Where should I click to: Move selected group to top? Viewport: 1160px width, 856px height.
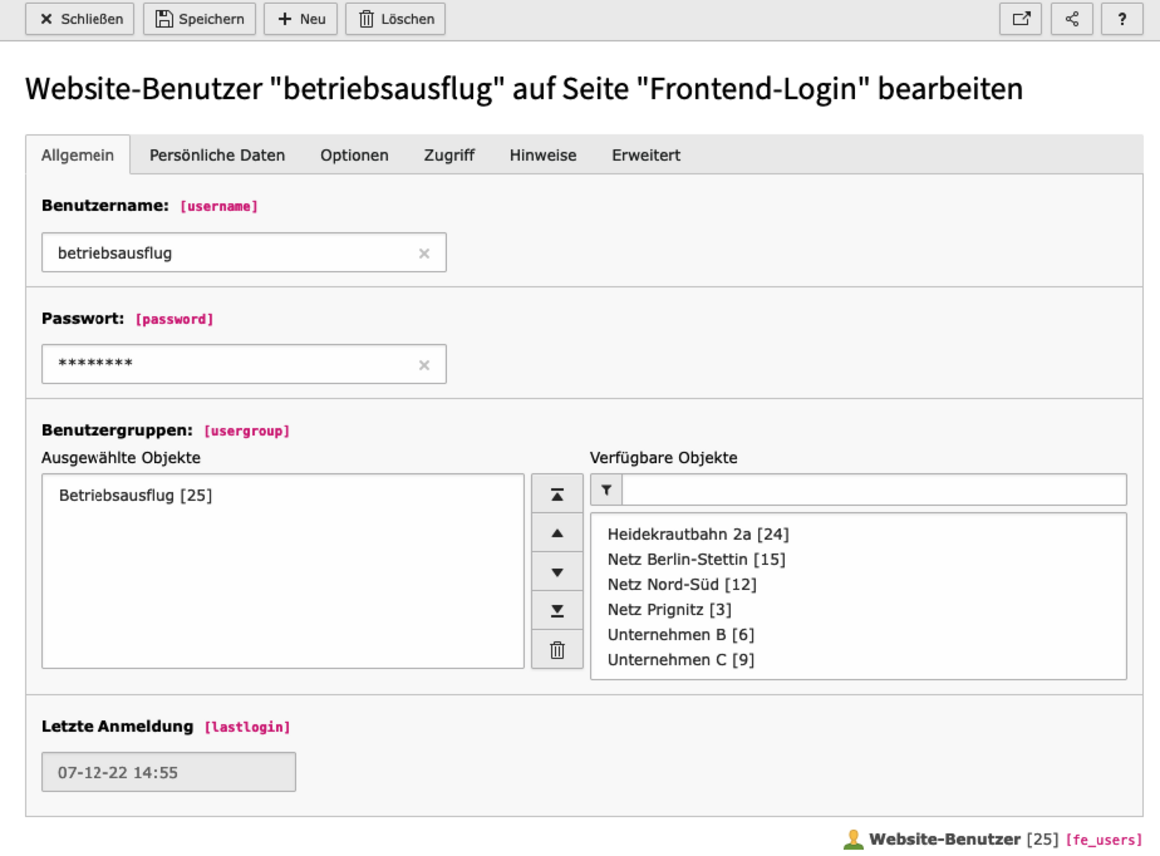coord(557,495)
